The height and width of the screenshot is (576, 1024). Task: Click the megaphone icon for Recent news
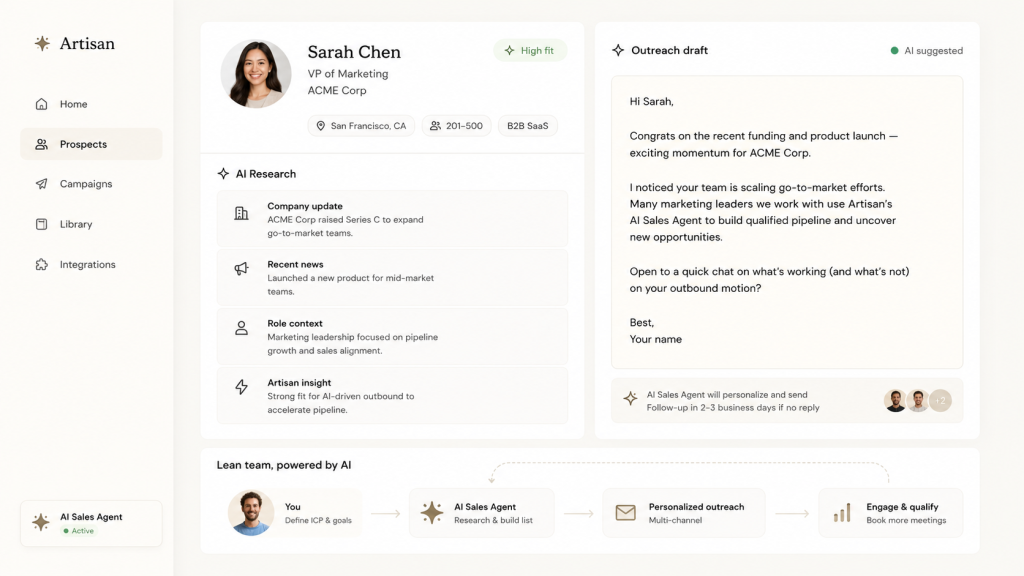241,268
